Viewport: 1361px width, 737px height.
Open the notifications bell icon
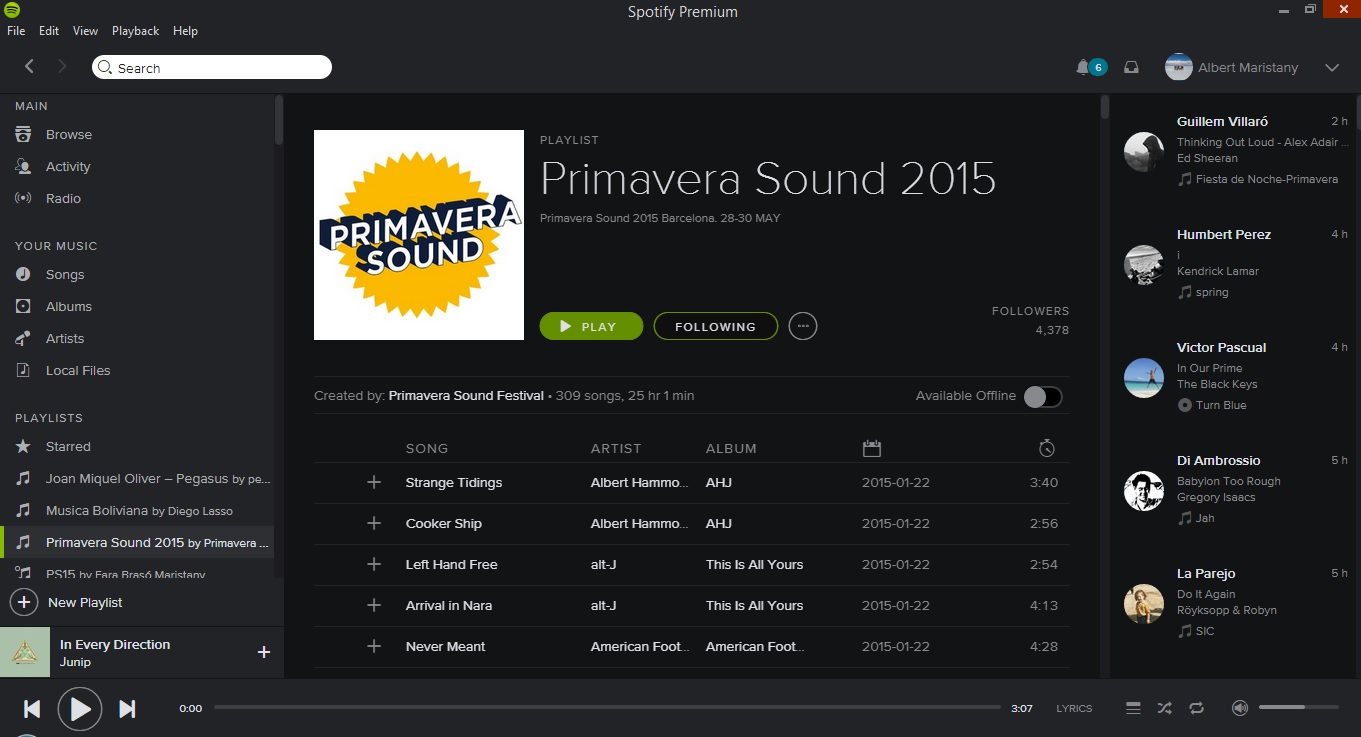(x=1082, y=68)
